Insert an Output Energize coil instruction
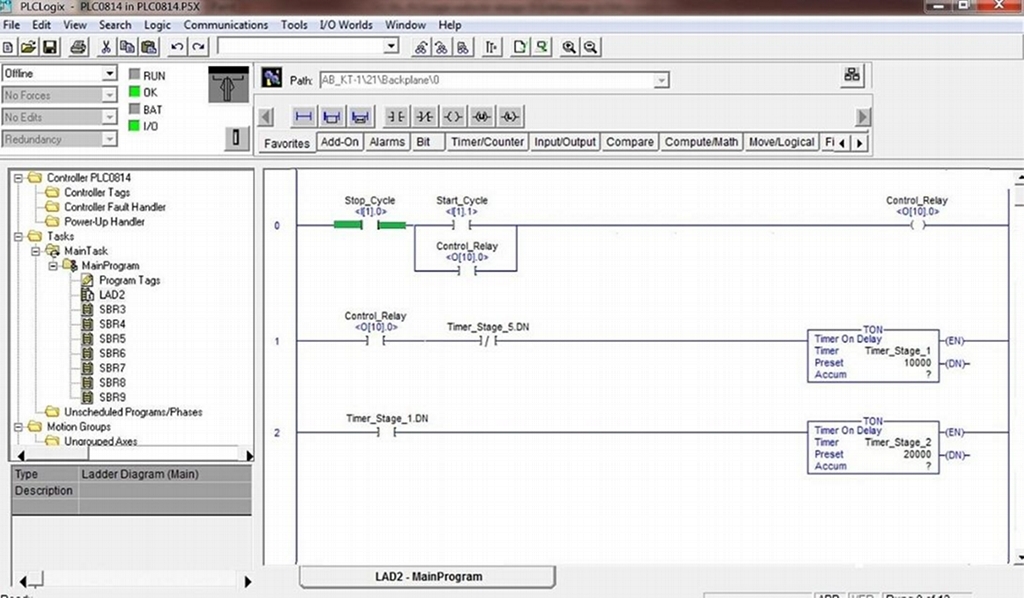1024x598 pixels. (x=454, y=117)
